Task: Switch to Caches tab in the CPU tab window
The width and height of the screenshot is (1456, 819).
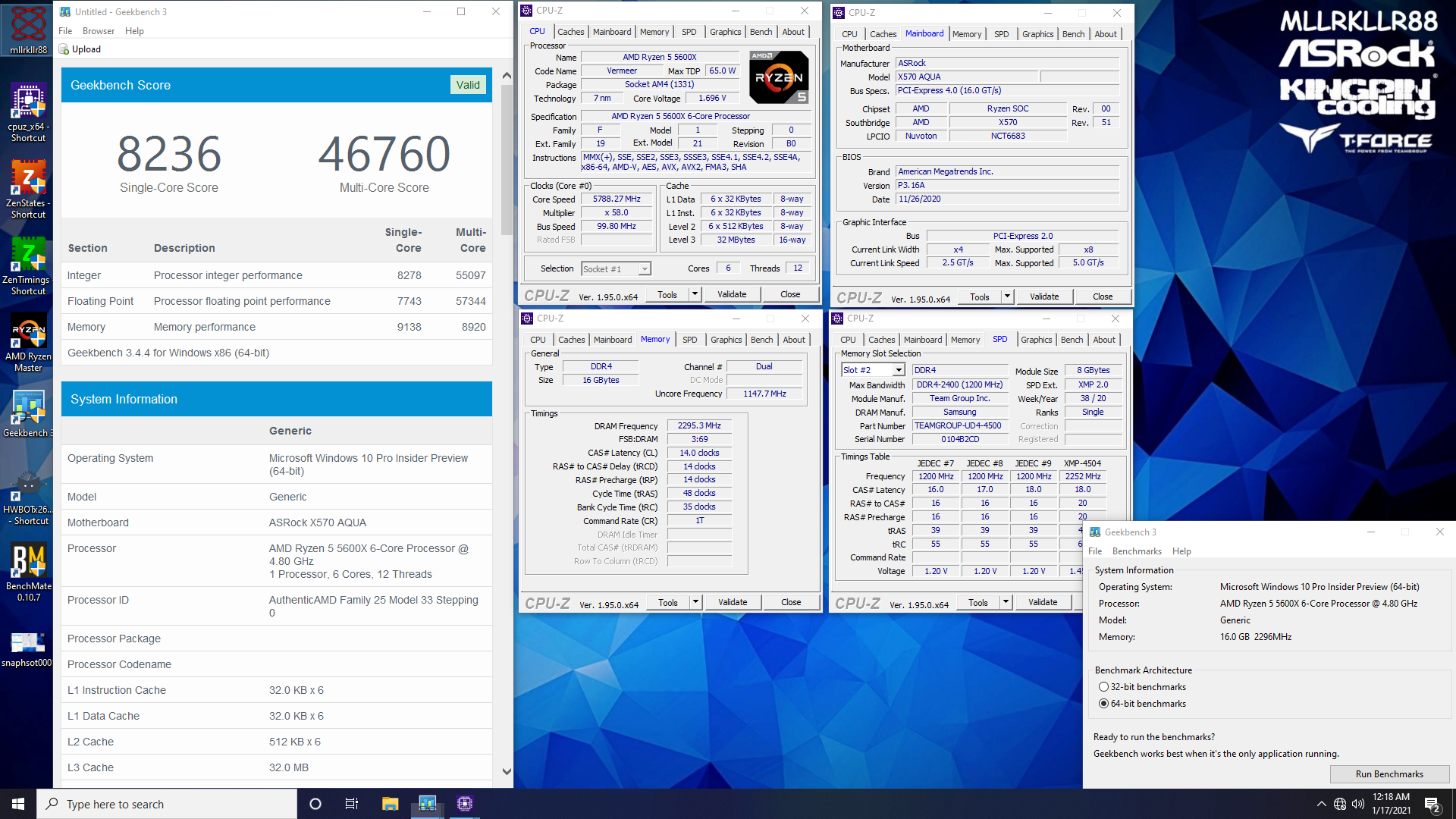Action: click(571, 32)
